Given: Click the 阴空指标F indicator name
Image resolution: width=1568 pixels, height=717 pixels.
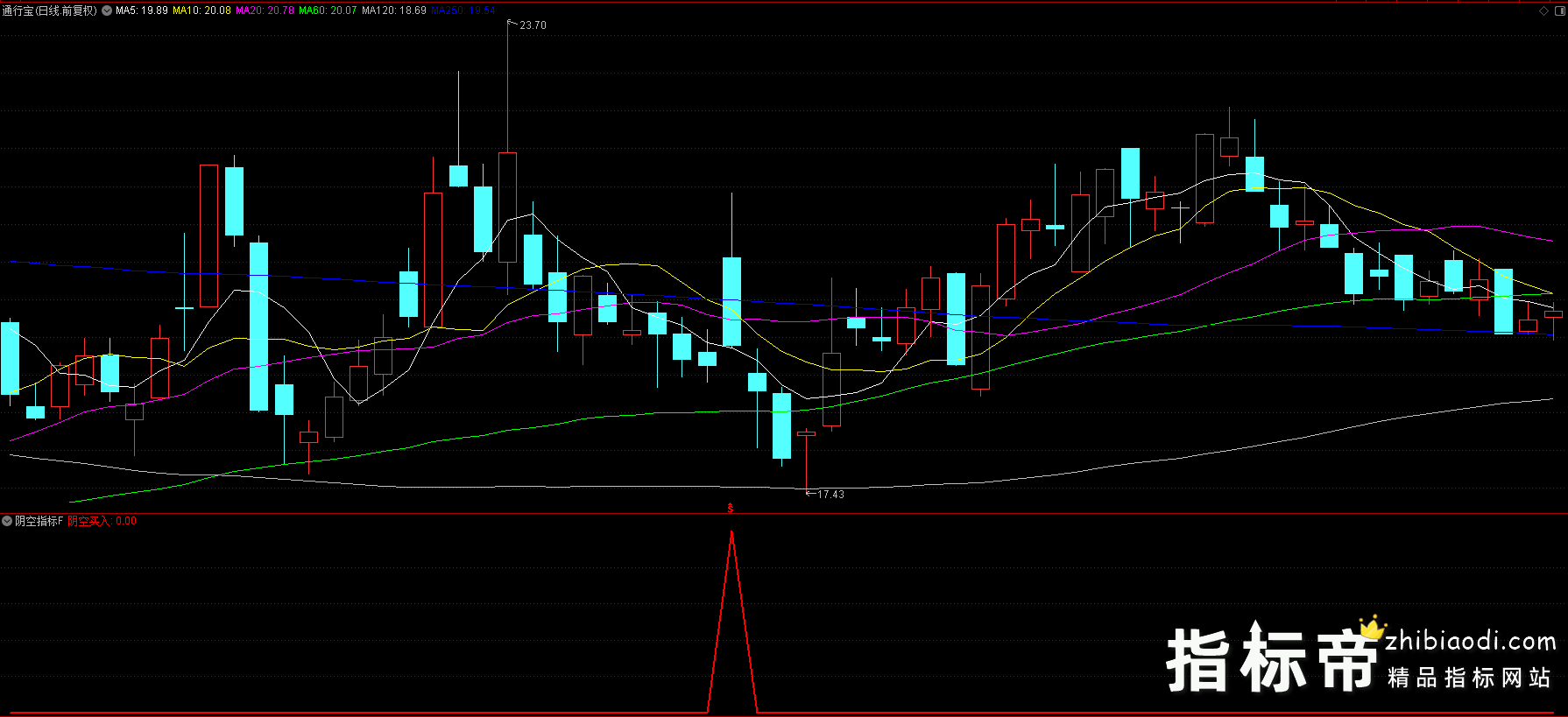Looking at the screenshot, I should [39, 521].
